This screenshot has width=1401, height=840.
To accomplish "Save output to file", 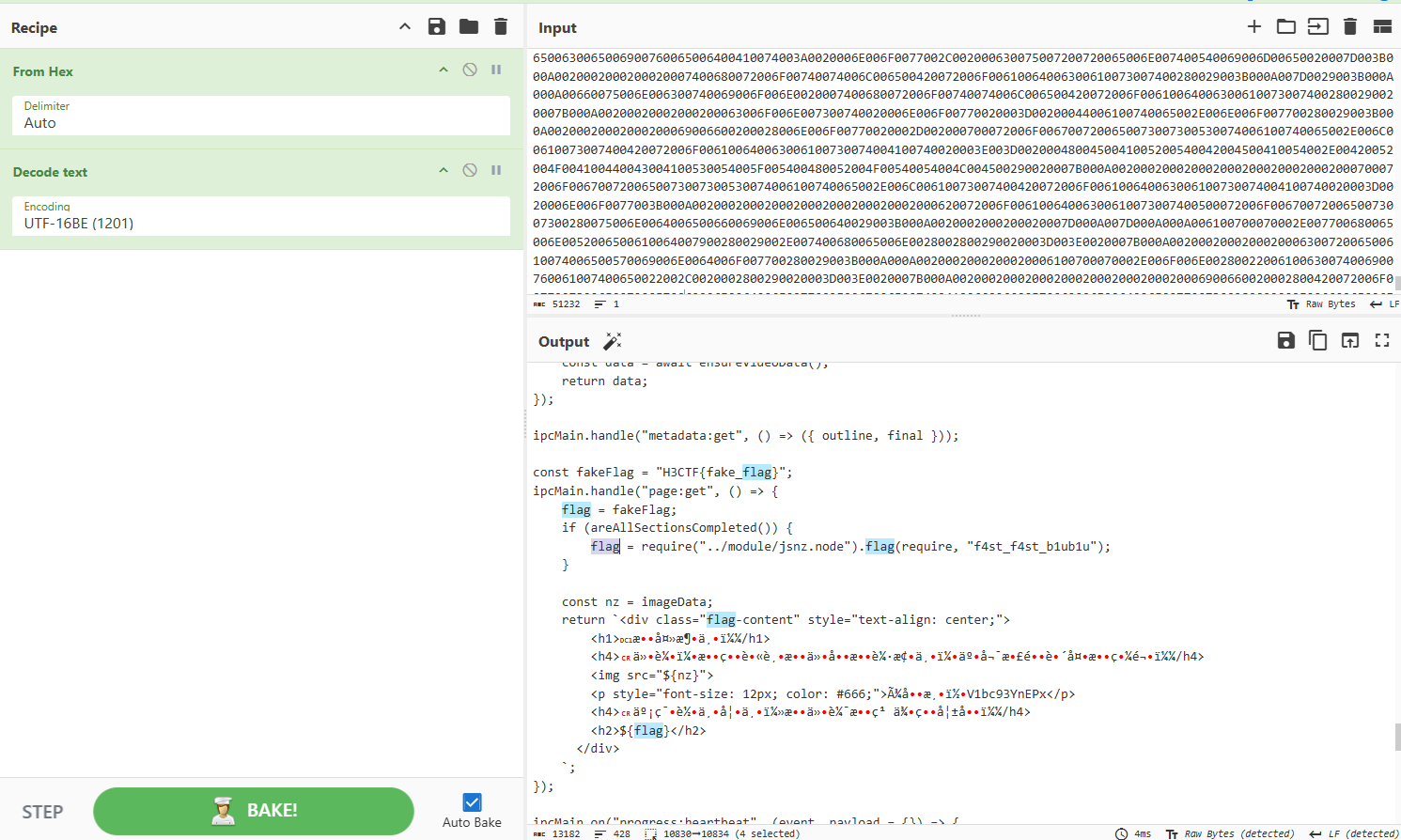I will coord(1286,341).
